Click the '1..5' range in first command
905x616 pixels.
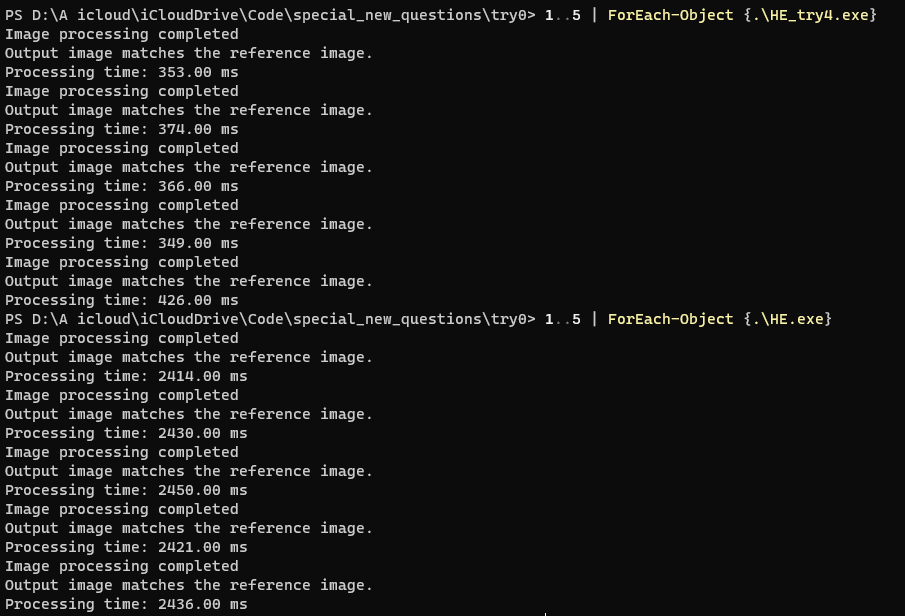[563, 15]
